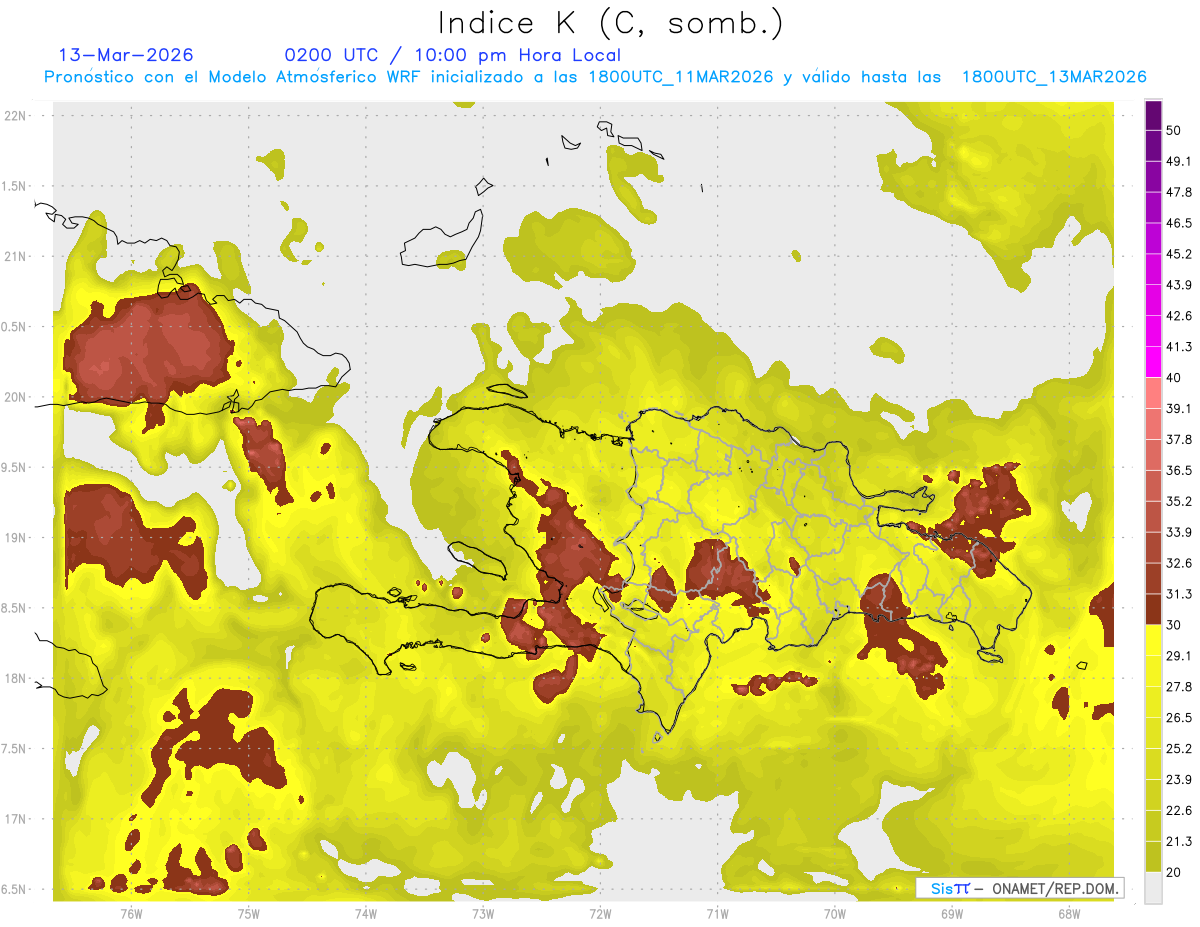Click the colorbar value '32.6'
Image resolution: width=1200 pixels, height=927 pixels.
click(1179, 563)
